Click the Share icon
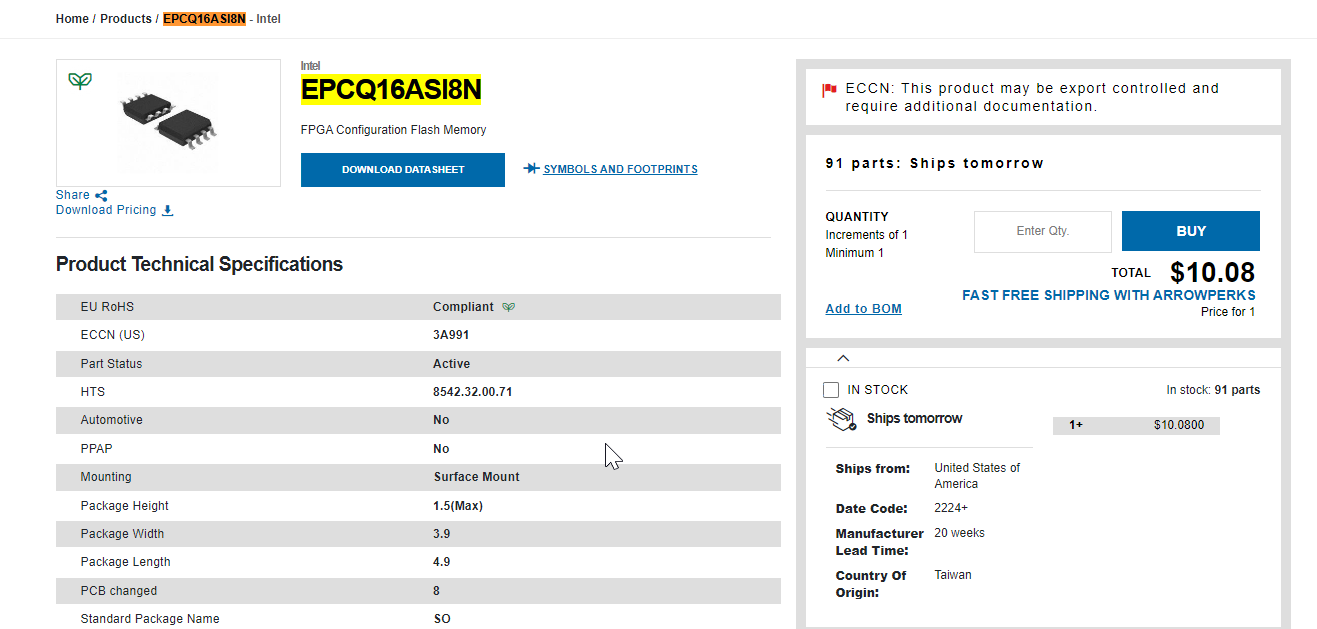 (101, 196)
